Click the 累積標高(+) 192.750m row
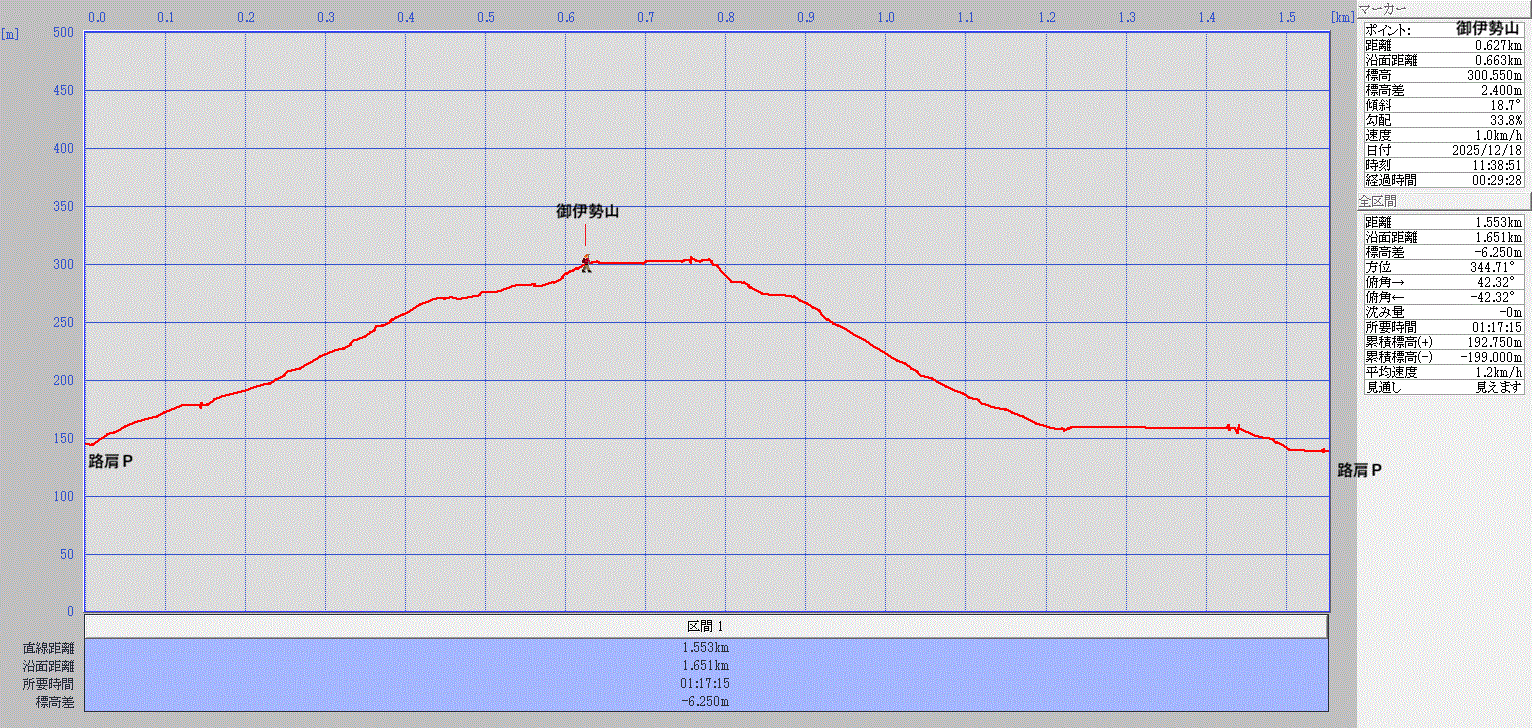This screenshot has height=728, width=1532. pos(1443,342)
